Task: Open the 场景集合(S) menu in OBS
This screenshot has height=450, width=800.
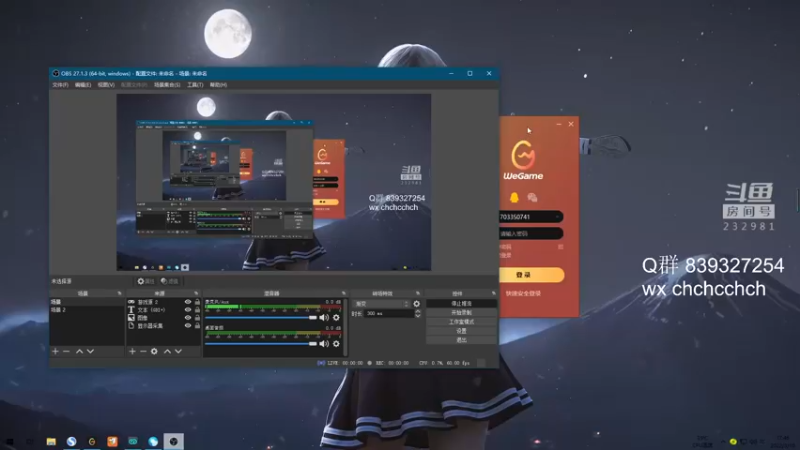Action: 167,85
